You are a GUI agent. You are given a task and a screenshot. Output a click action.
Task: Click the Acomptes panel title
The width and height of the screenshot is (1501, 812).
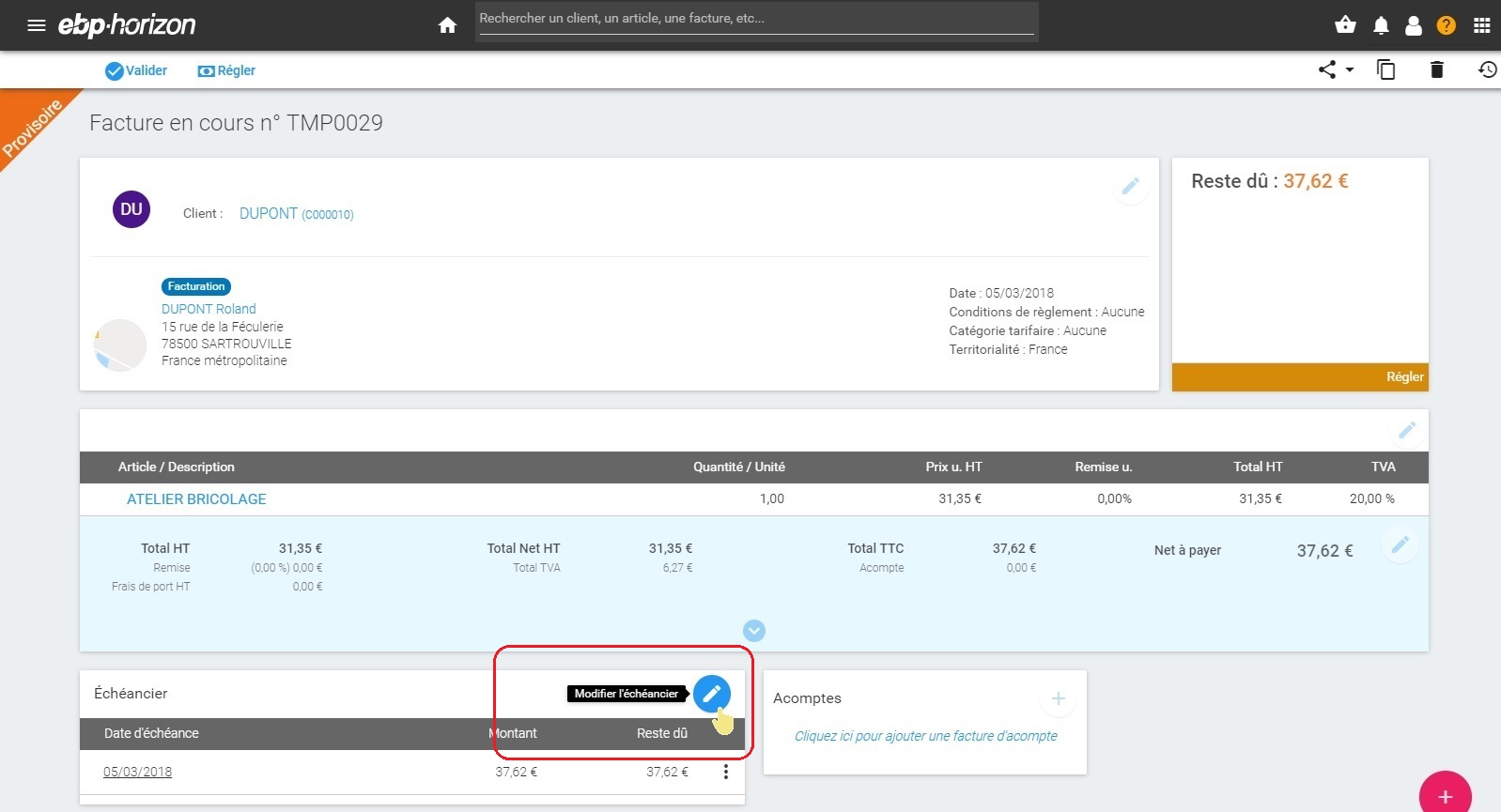[807, 698]
